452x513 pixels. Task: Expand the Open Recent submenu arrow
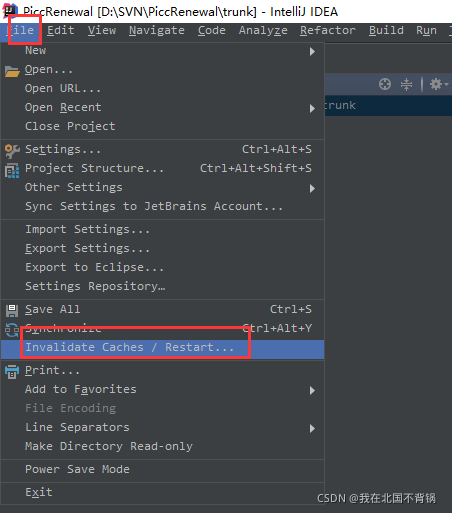coord(312,108)
